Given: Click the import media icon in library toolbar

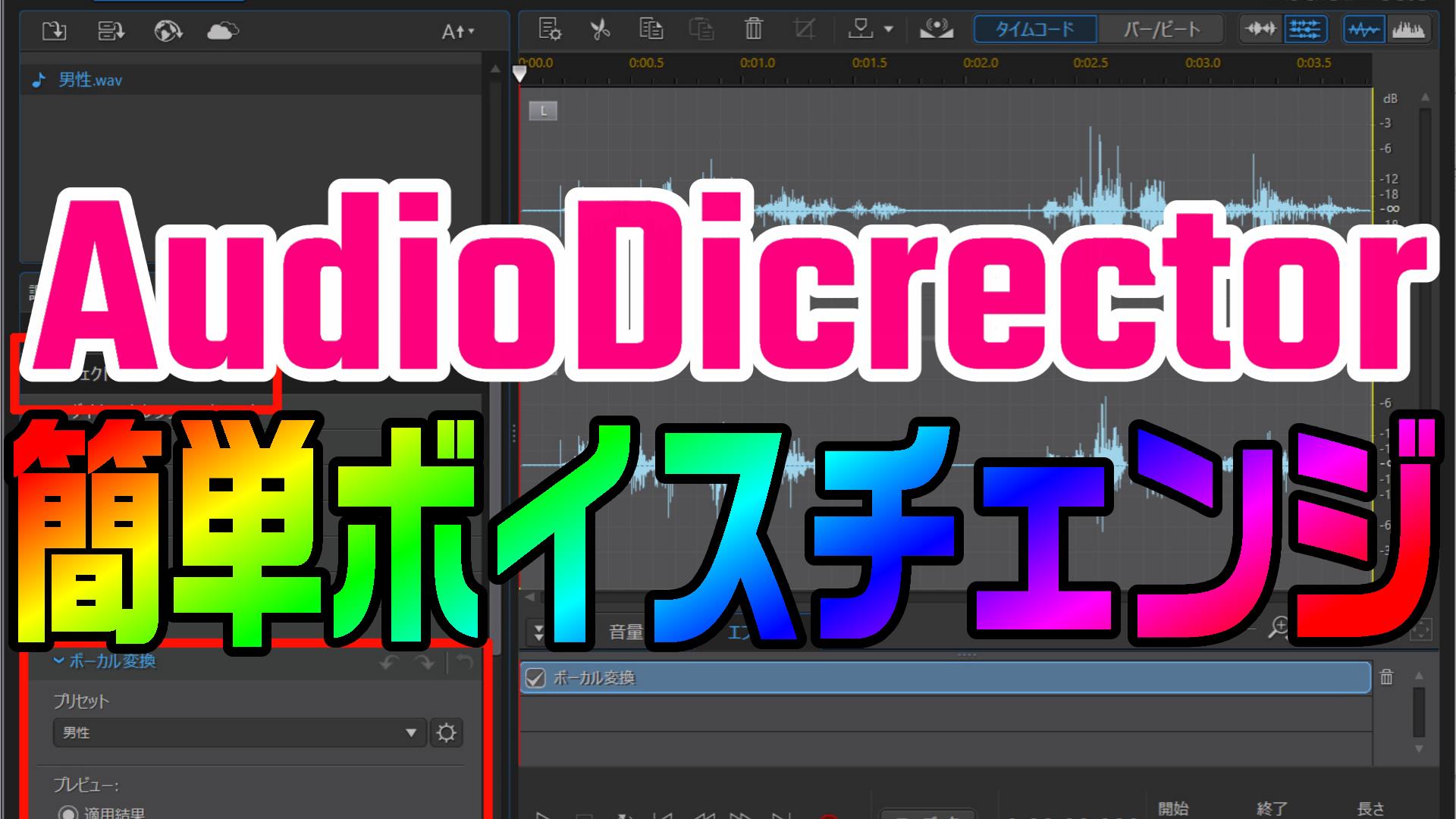Looking at the screenshot, I should pyautogui.click(x=54, y=31).
